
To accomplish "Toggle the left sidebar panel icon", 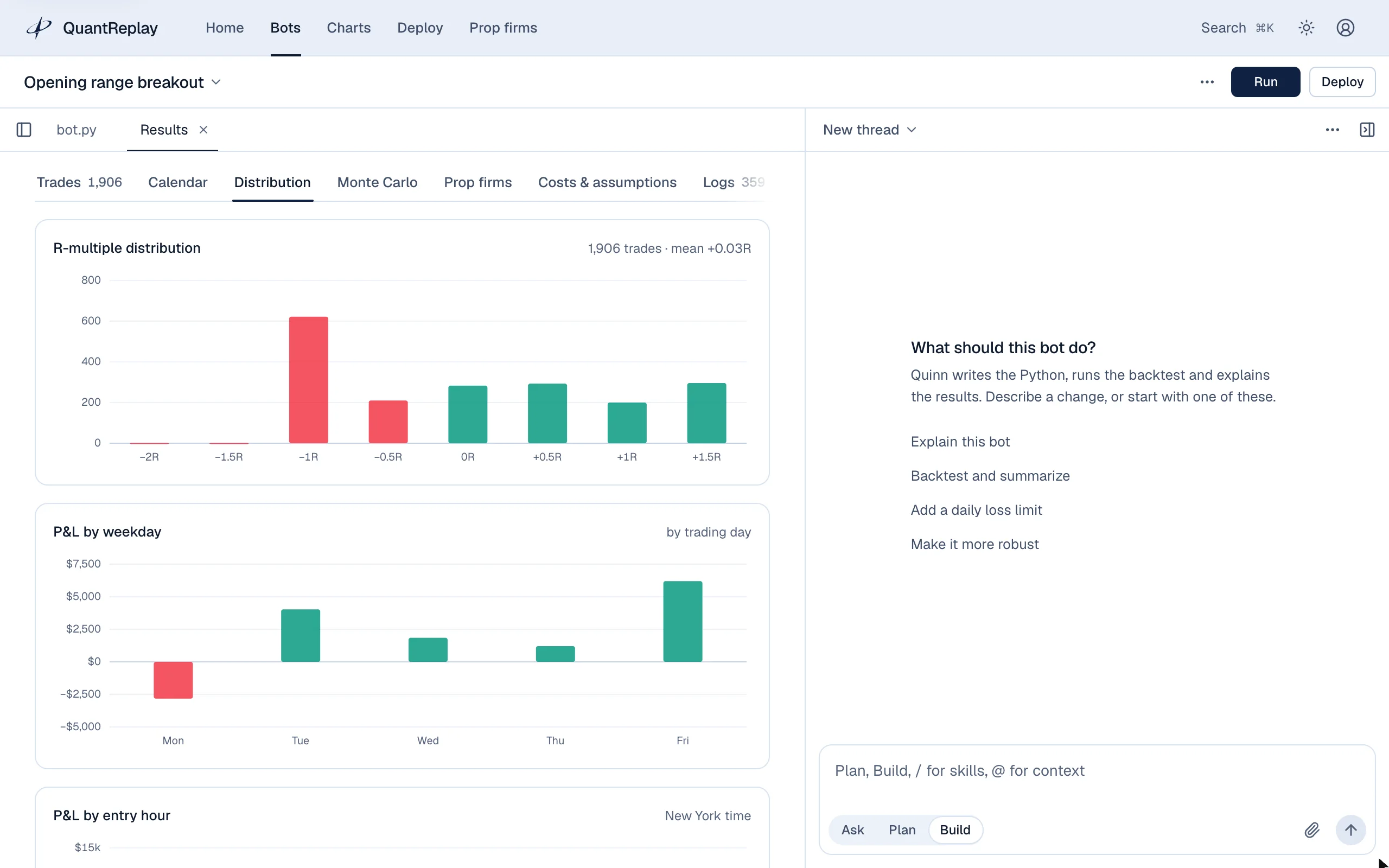I will 23,130.
